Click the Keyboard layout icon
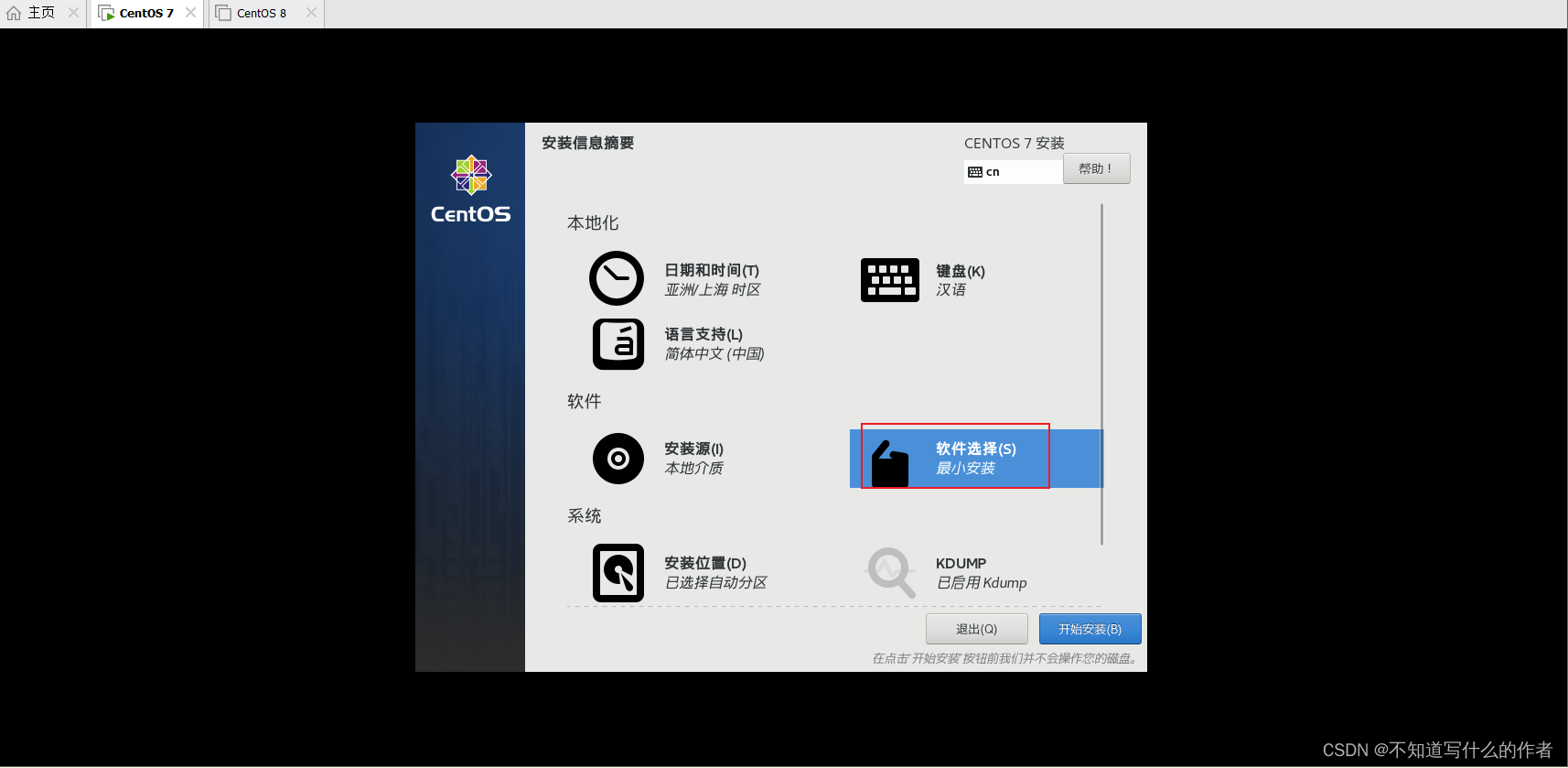 [x=889, y=280]
